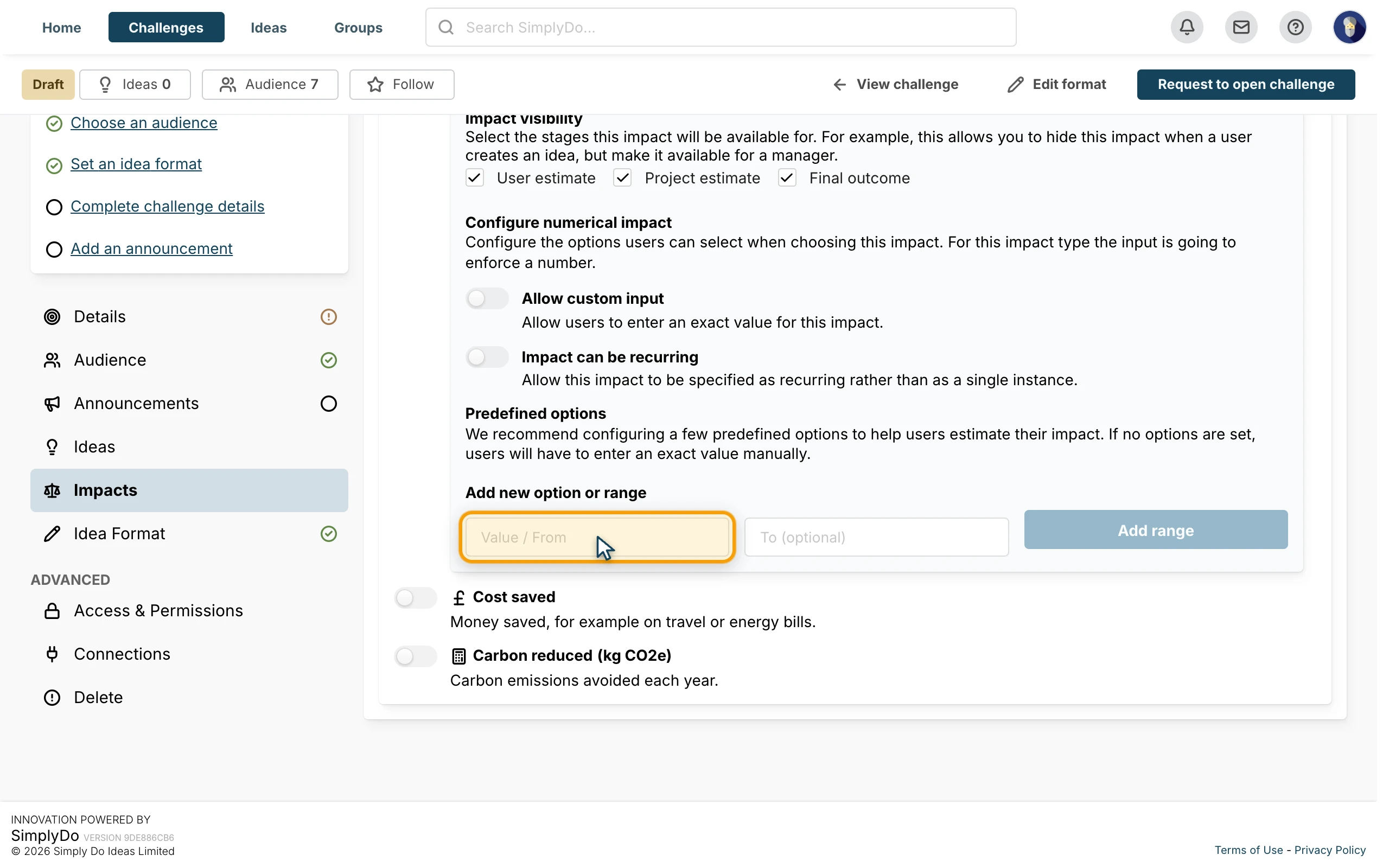Viewport: 1389px width, 868px height.
Task: Turn on the Carbon reduced toggle
Action: tap(416, 656)
